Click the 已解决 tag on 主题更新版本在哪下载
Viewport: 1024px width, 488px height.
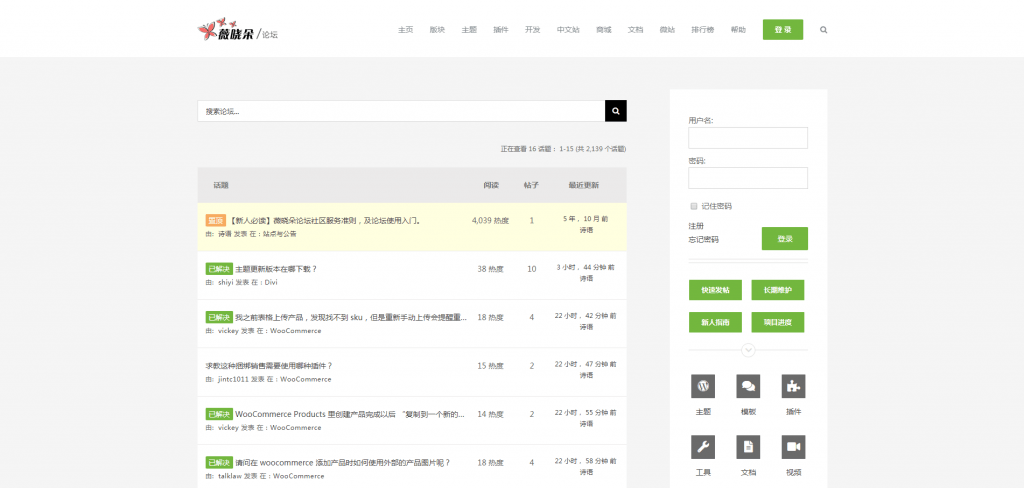click(x=219, y=268)
